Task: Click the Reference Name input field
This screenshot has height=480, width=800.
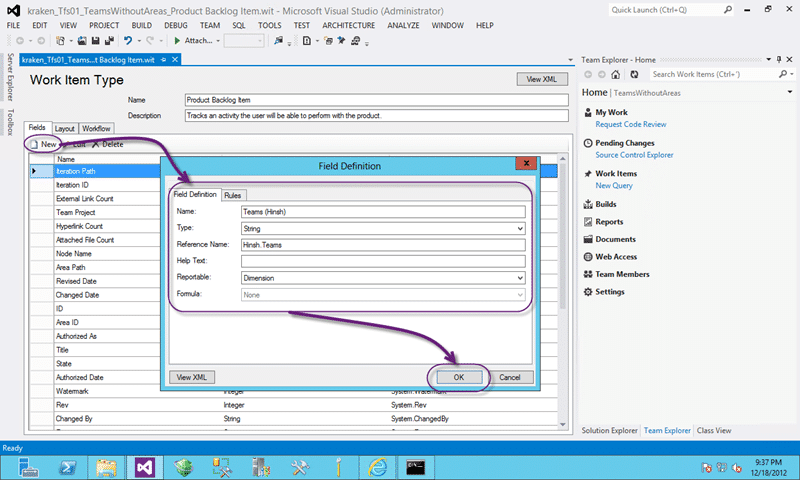Action: click(383, 245)
